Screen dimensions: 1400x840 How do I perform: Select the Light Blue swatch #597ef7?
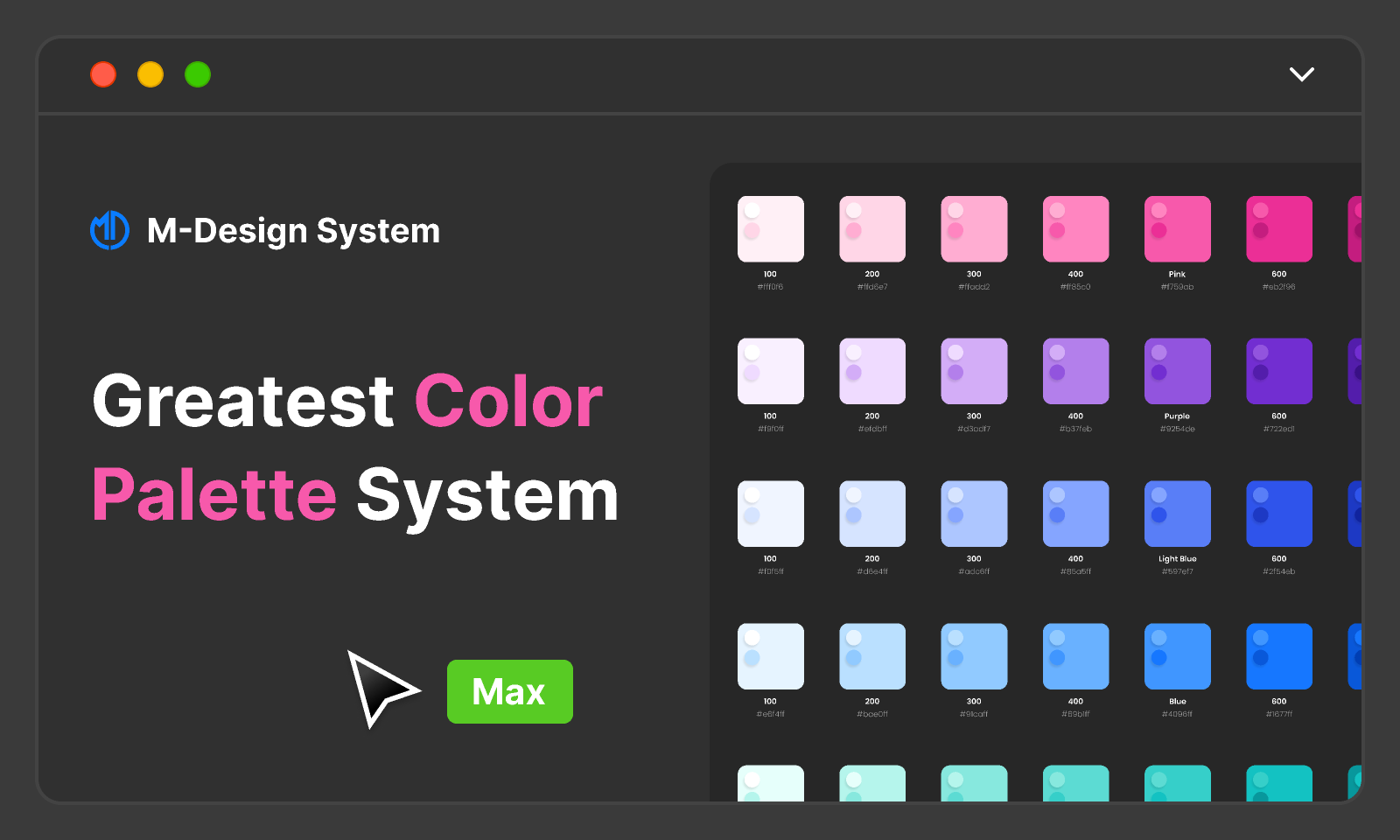1177,513
